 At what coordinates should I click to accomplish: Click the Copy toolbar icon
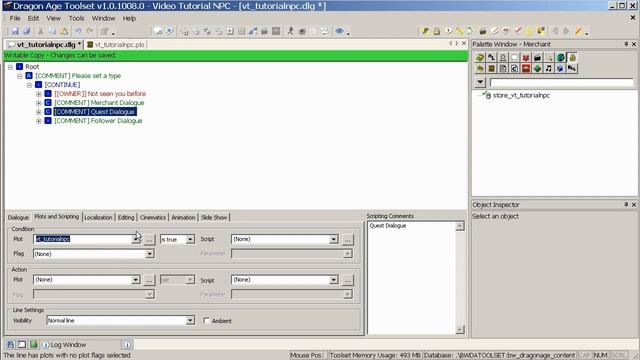(52, 31)
